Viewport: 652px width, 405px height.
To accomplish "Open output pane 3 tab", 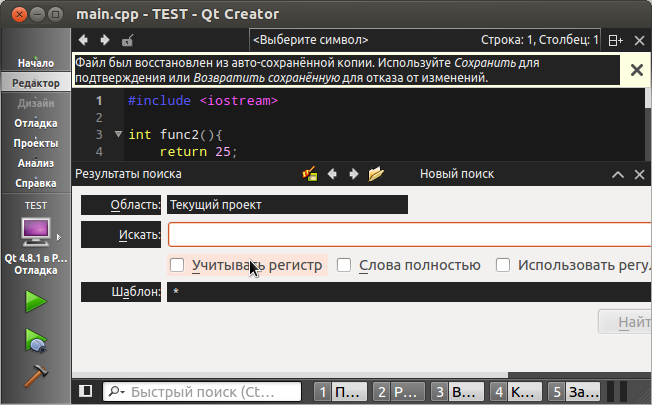I will [x=457, y=392].
